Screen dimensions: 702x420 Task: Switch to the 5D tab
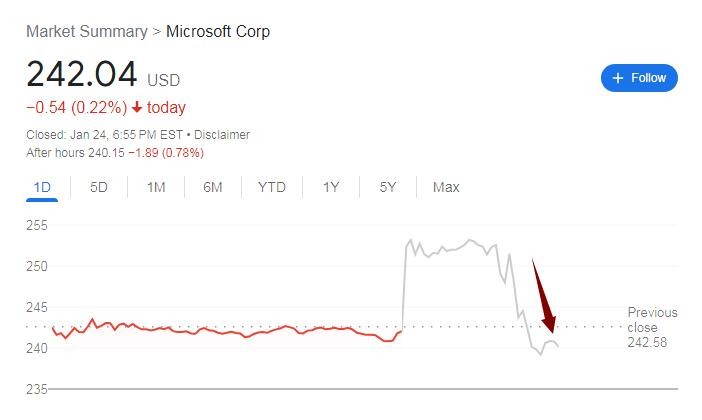click(x=99, y=187)
